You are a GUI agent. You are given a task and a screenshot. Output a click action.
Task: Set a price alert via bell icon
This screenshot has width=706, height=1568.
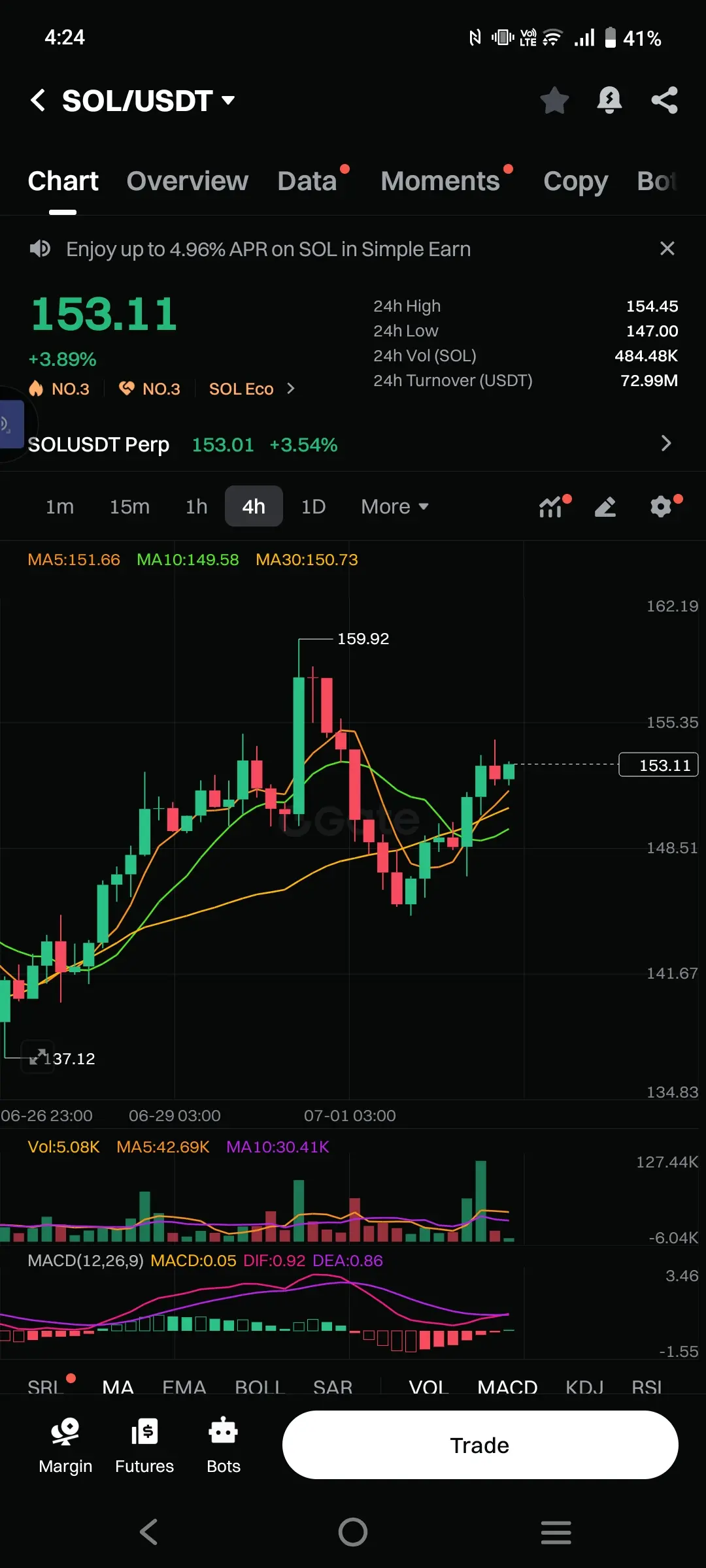[x=609, y=100]
